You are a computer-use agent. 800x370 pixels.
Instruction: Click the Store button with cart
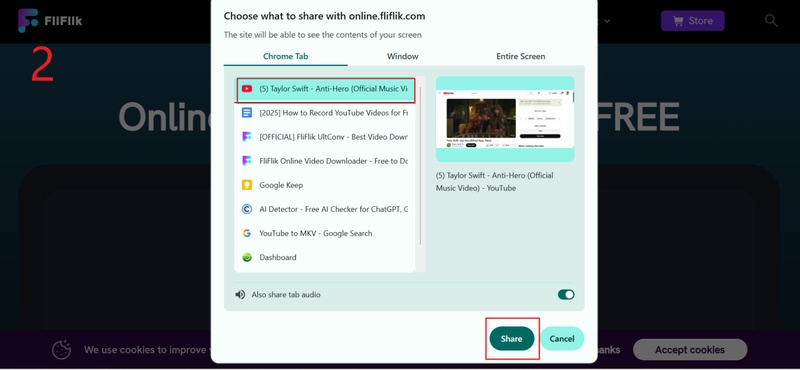click(692, 21)
